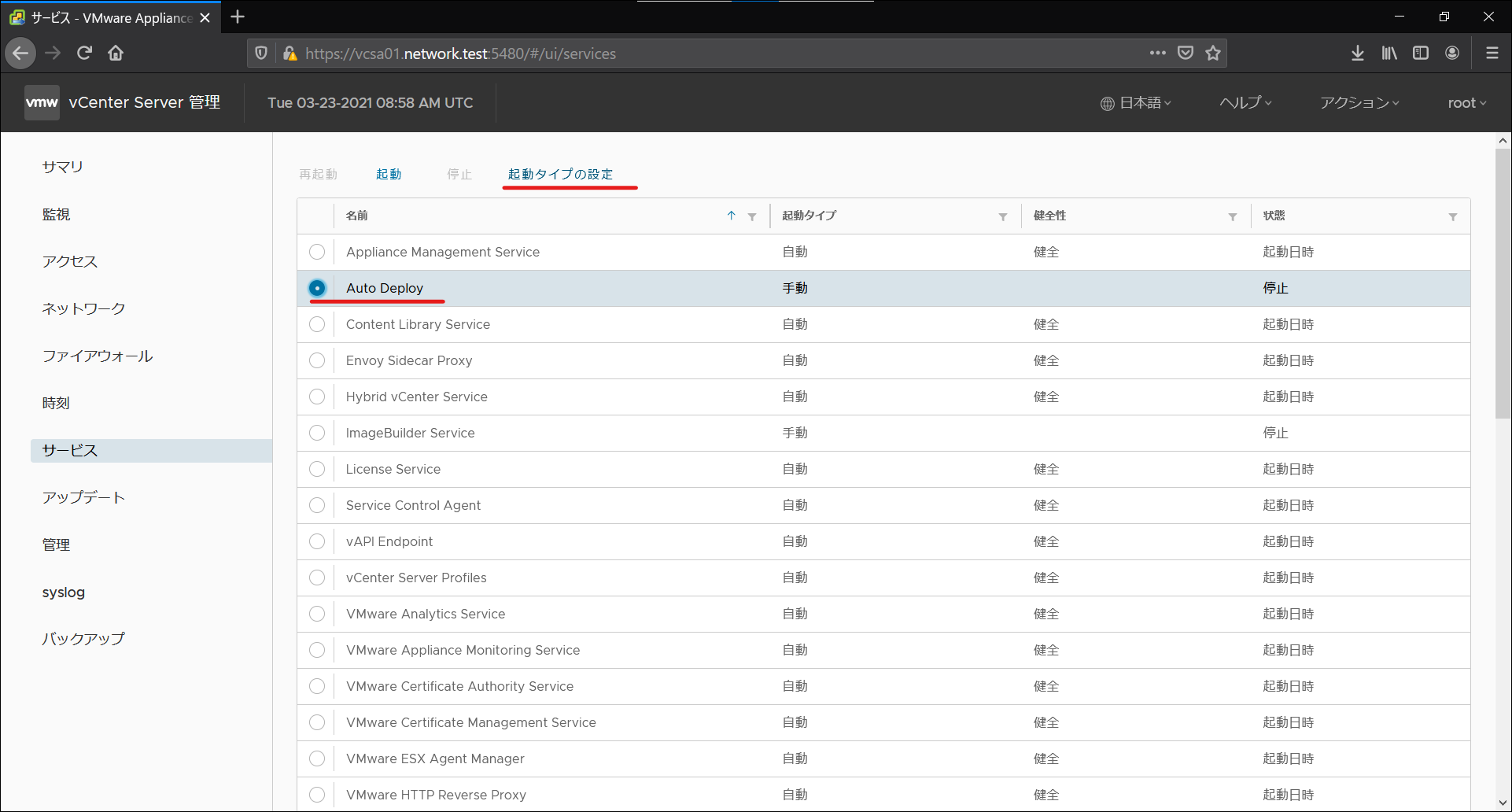Select Hybrid vCenter Service radio button
This screenshot has width=1512, height=812.
pyautogui.click(x=317, y=397)
